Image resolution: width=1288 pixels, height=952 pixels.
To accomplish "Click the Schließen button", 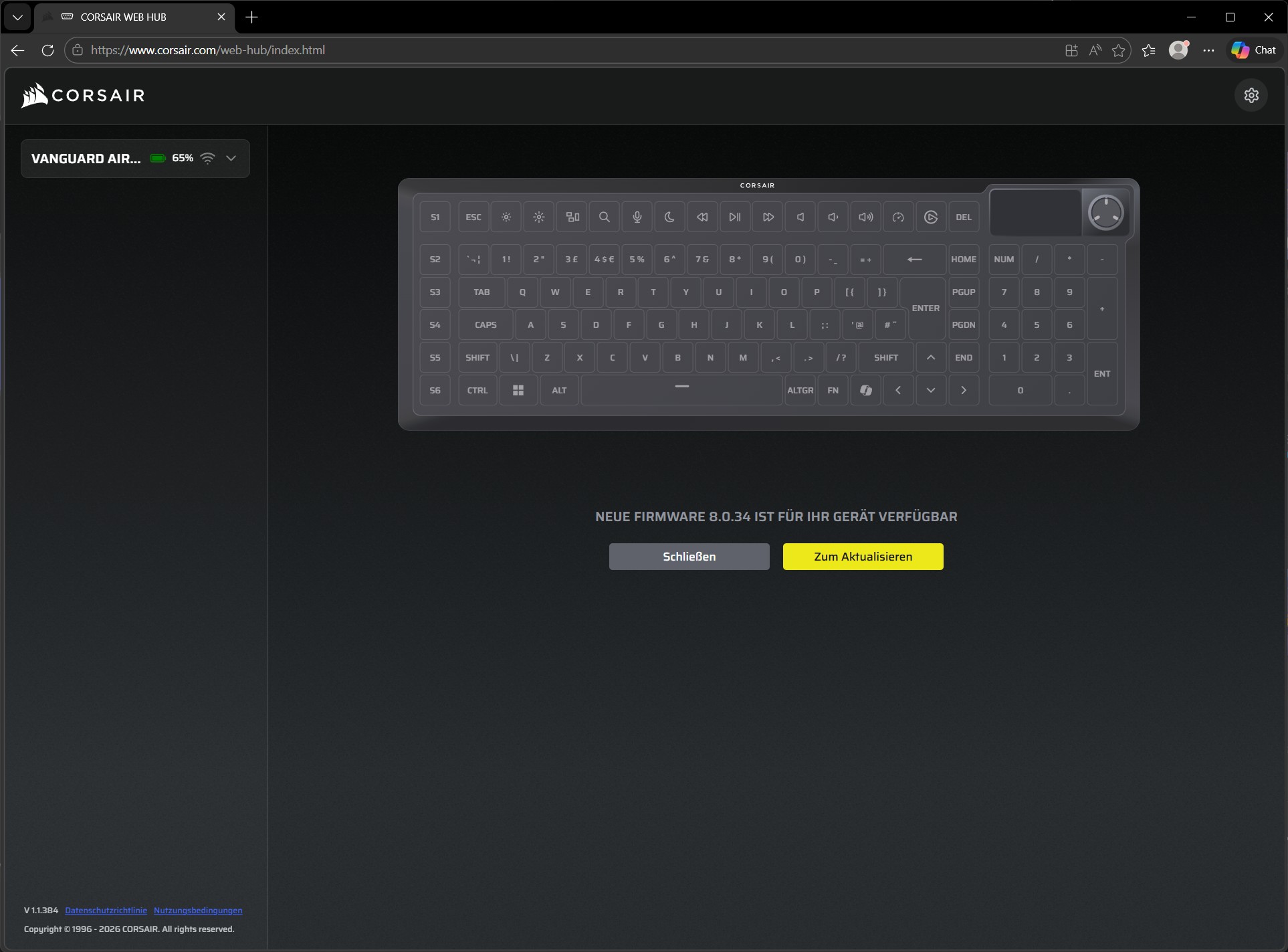I will point(689,557).
